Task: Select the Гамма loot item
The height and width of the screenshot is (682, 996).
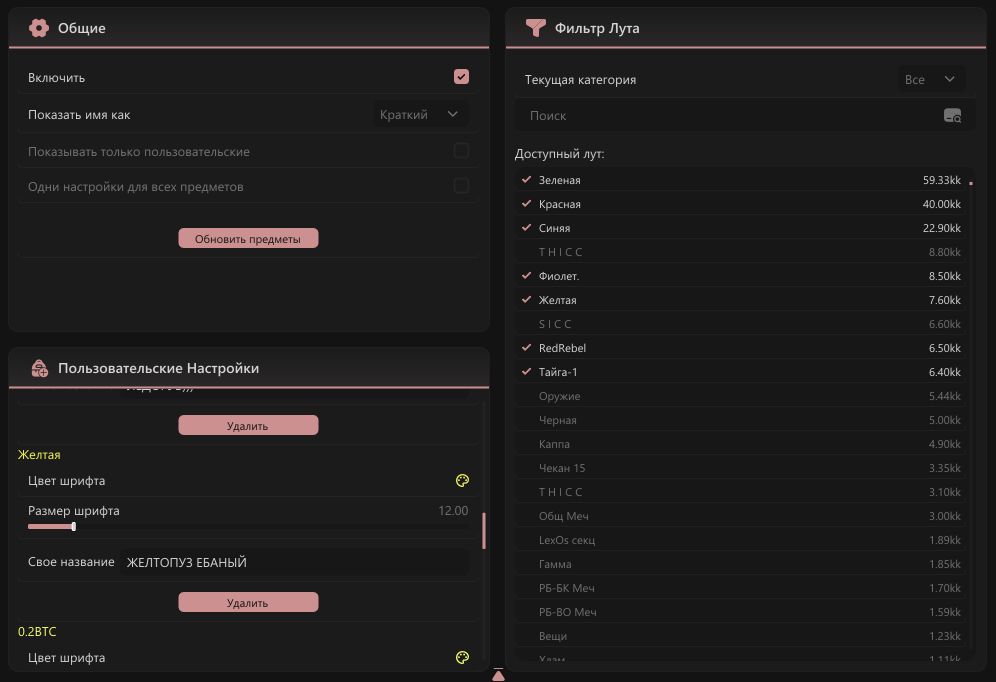Action: point(741,565)
